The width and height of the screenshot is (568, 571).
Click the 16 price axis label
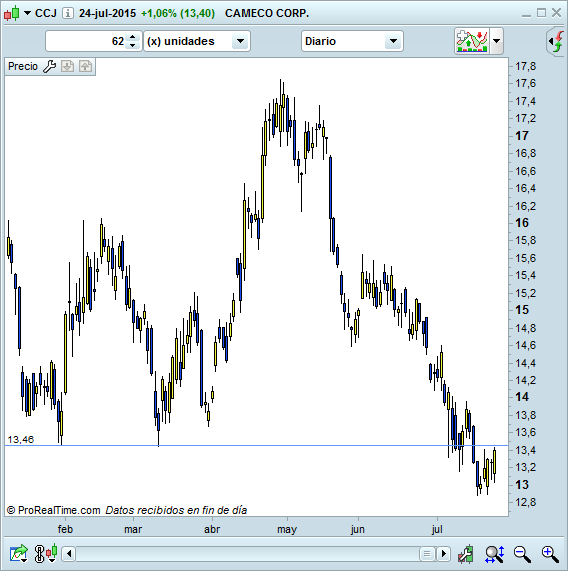[522, 223]
